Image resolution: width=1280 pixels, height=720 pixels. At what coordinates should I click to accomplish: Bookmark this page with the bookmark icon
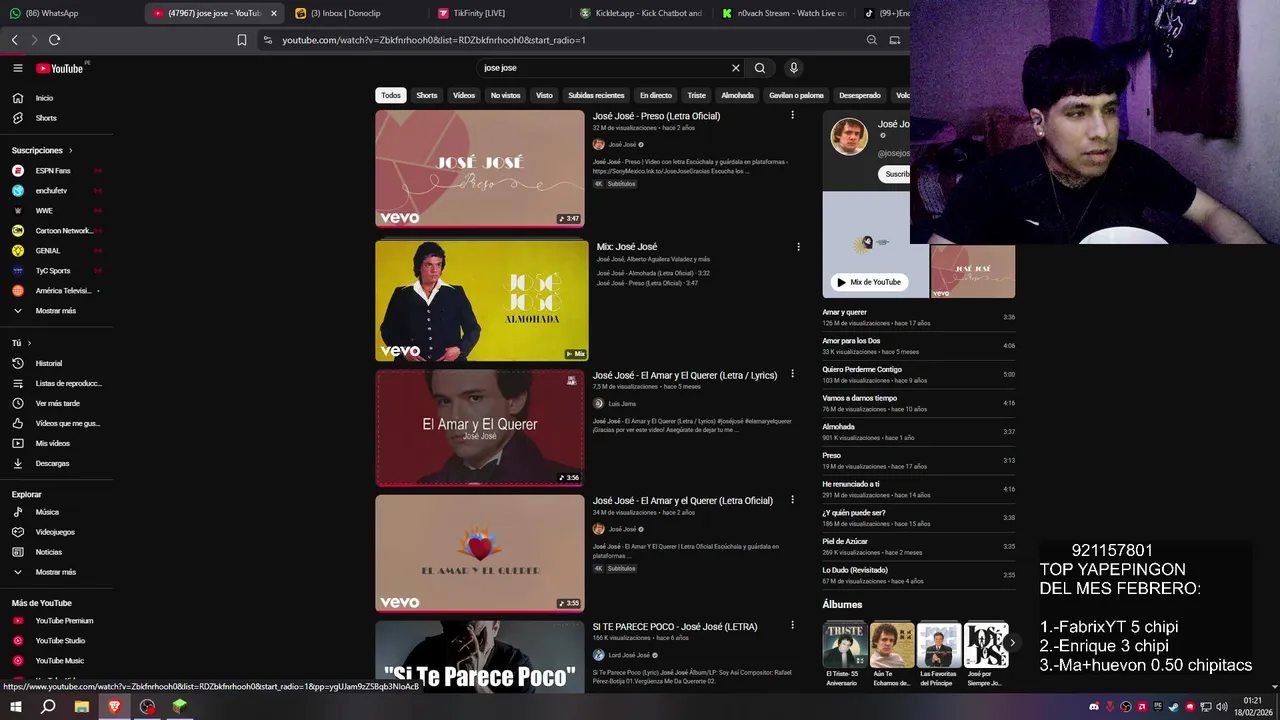242,40
